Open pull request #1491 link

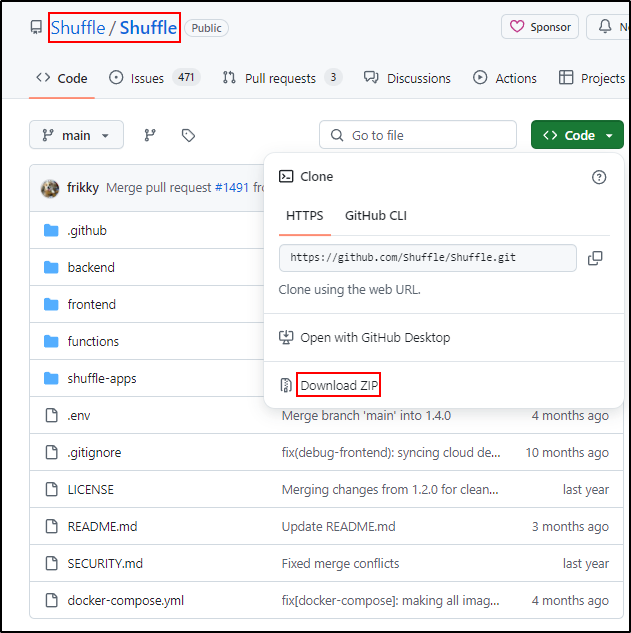coord(232,188)
